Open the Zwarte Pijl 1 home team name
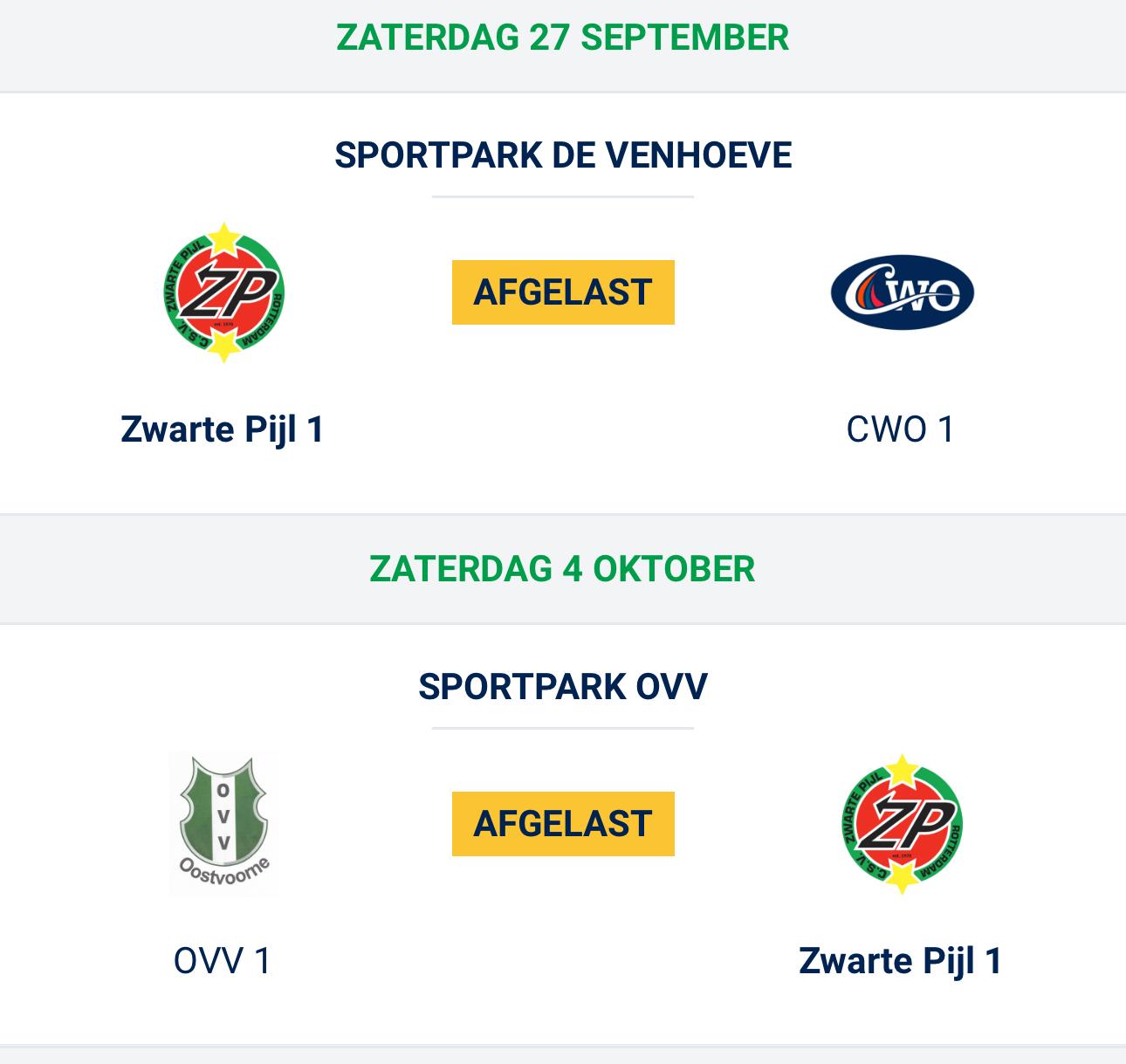The image size is (1126, 1064). pos(223,429)
